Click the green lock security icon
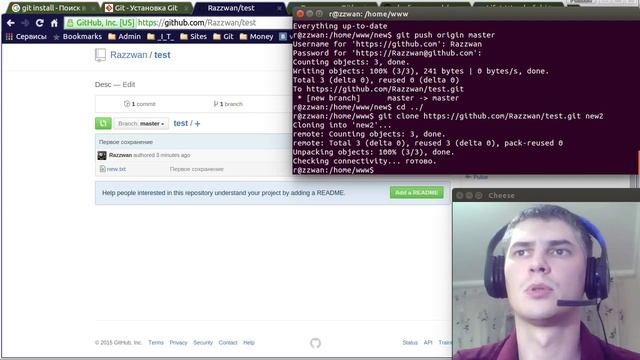 (70, 23)
